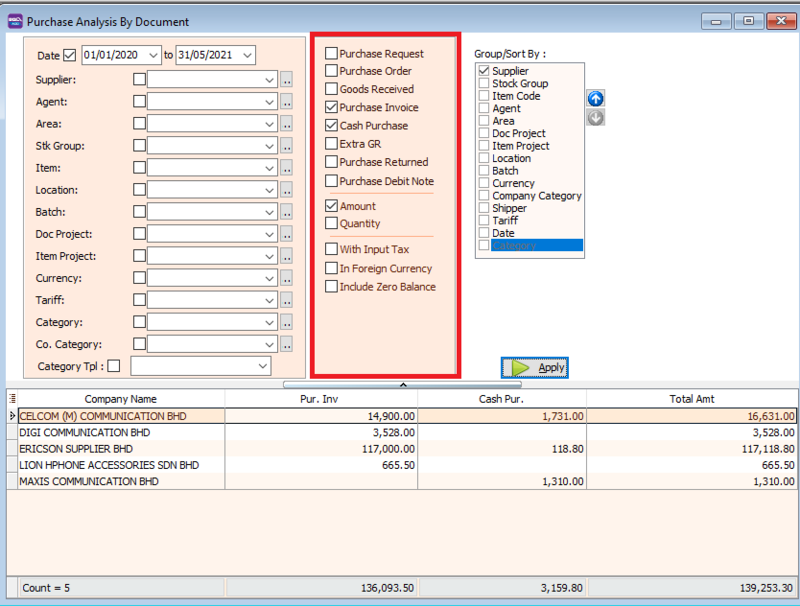
Task: Enable the Purchase Request checkbox
Action: [331, 53]
